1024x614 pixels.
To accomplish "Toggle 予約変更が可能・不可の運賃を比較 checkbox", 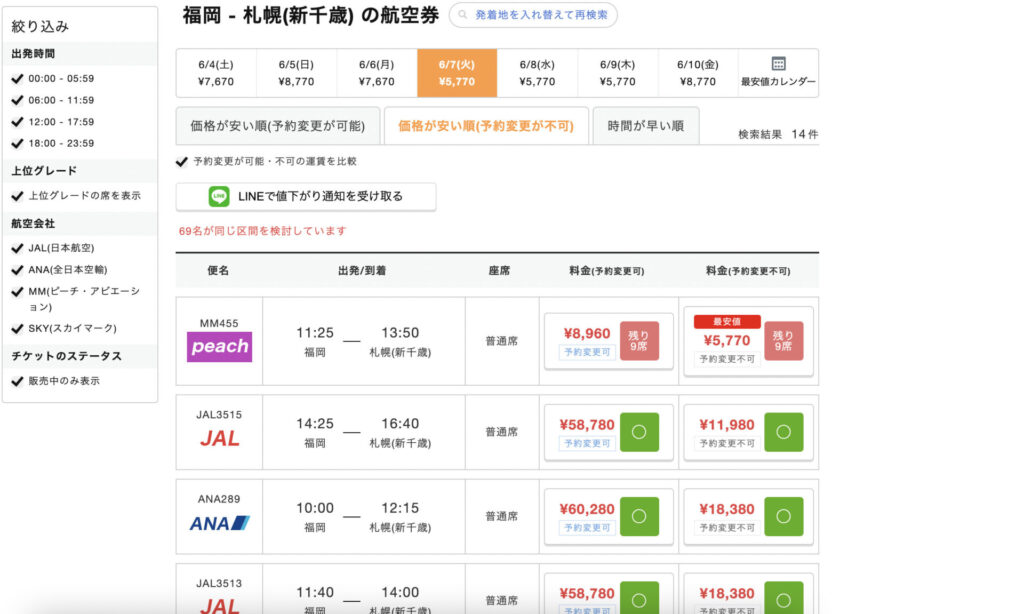I will coord(182,161).
